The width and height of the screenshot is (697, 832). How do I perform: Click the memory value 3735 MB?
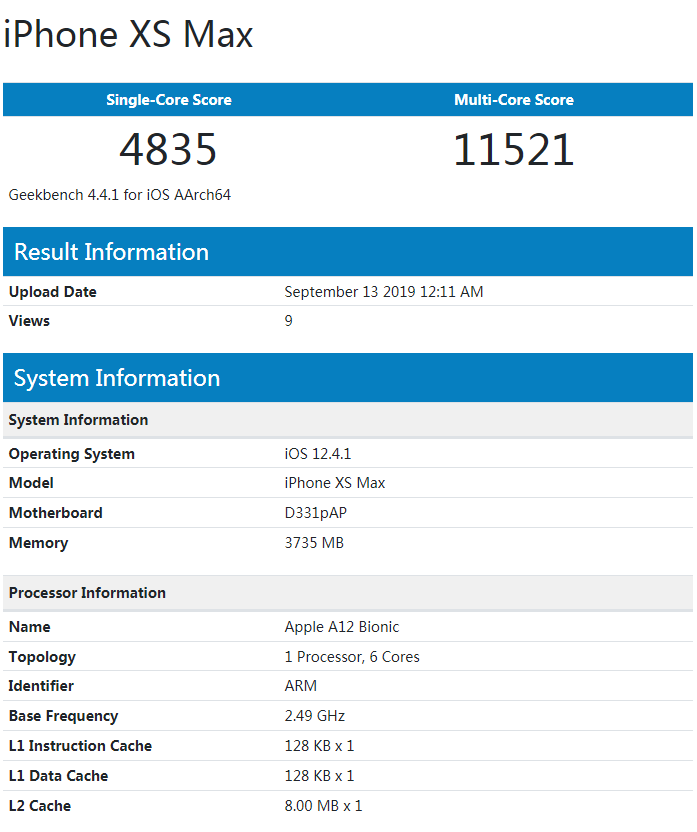tap(316, 543)
